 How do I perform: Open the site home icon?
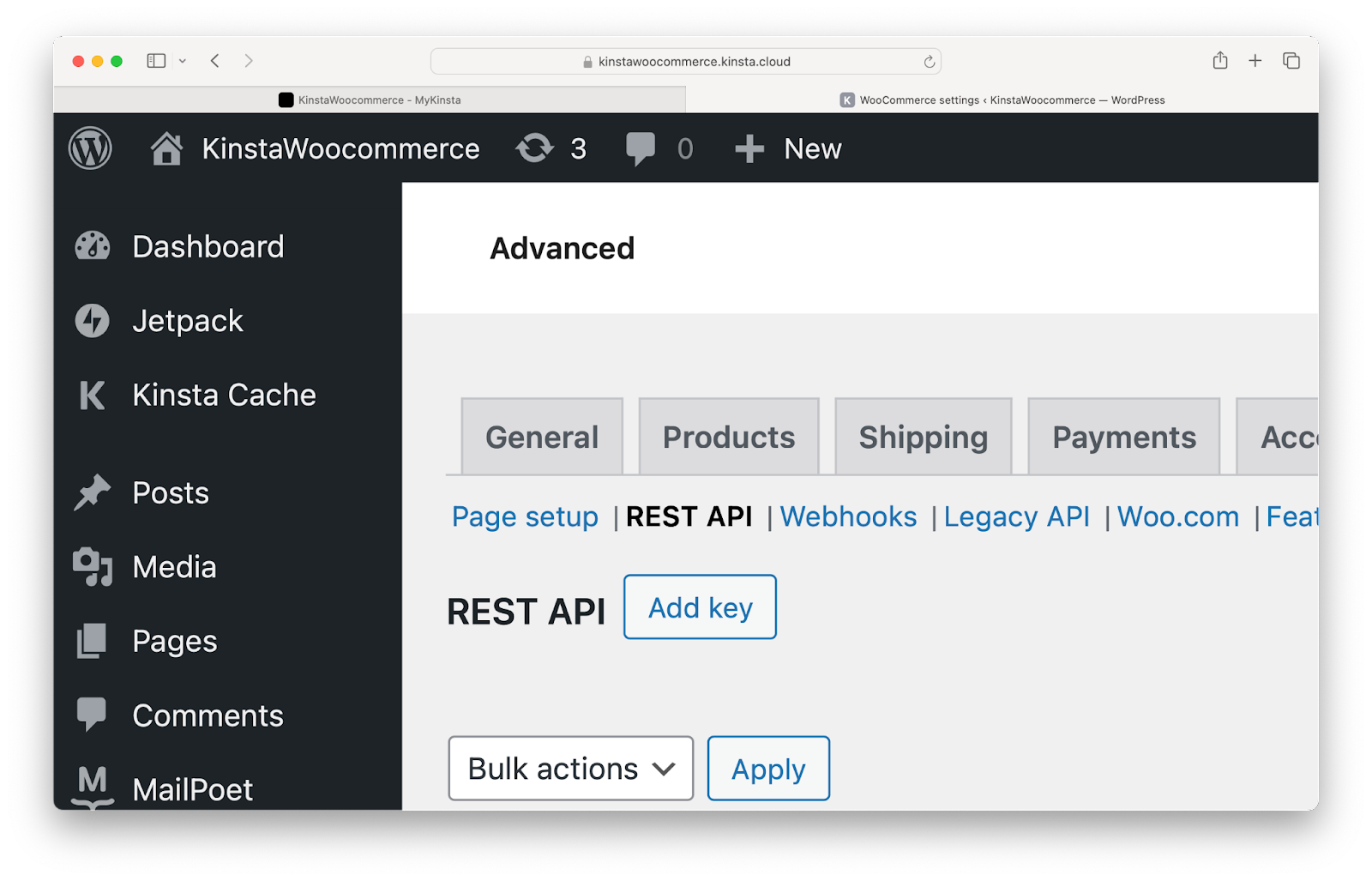pos(166,148)
